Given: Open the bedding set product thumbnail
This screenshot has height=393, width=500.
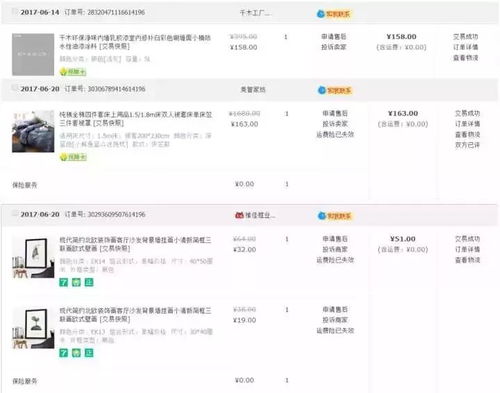Looking at the screenshot, I should (33, 131).
